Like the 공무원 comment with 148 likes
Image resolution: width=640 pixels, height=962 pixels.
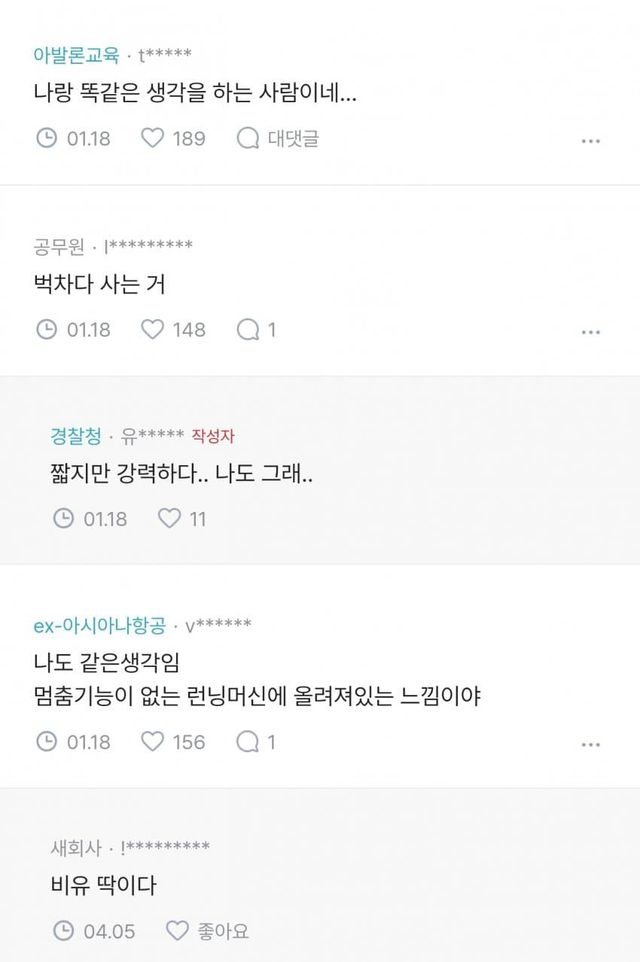tap(153, 328)
